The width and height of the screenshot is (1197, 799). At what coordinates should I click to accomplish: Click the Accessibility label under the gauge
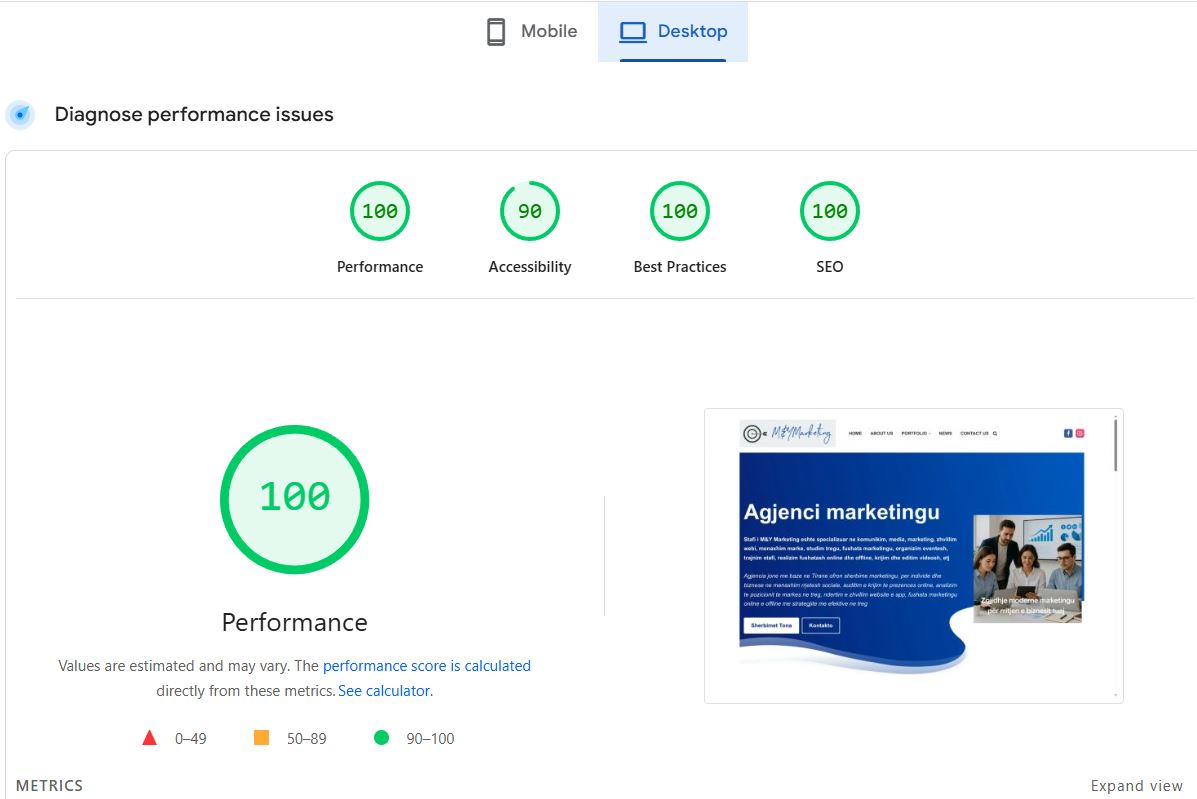[x=530, y=267]
